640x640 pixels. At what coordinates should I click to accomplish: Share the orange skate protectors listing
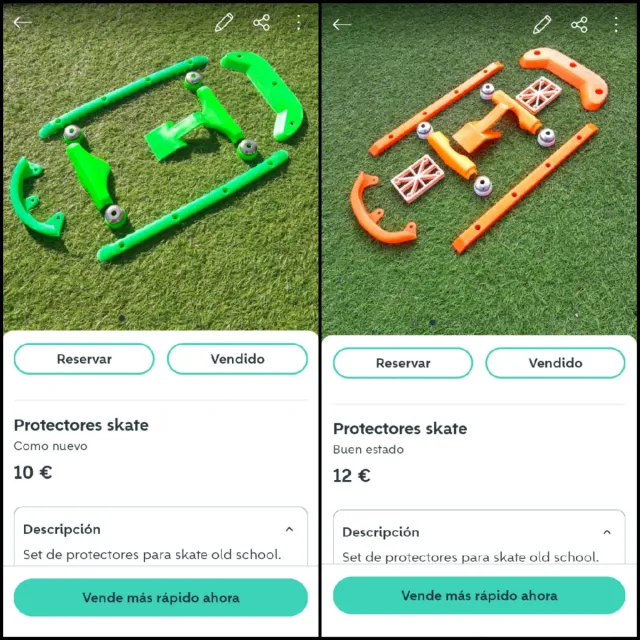(579, 25)
